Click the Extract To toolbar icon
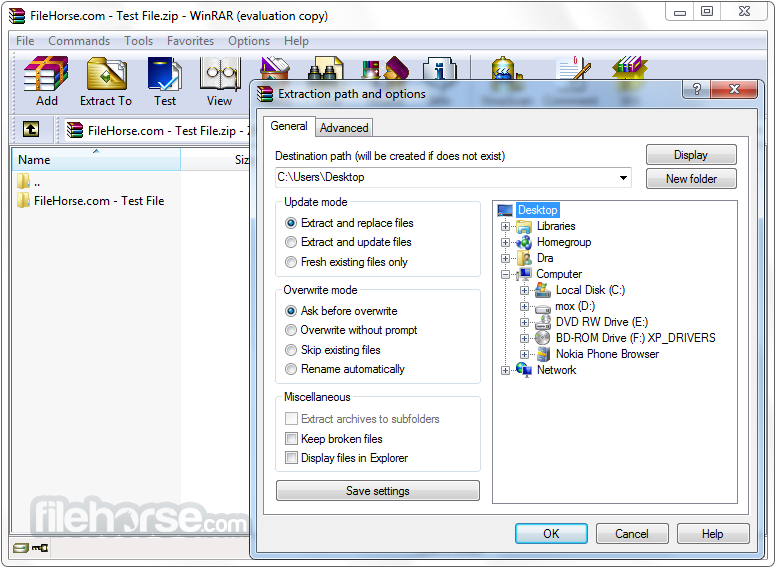 [x=106, y=81]
